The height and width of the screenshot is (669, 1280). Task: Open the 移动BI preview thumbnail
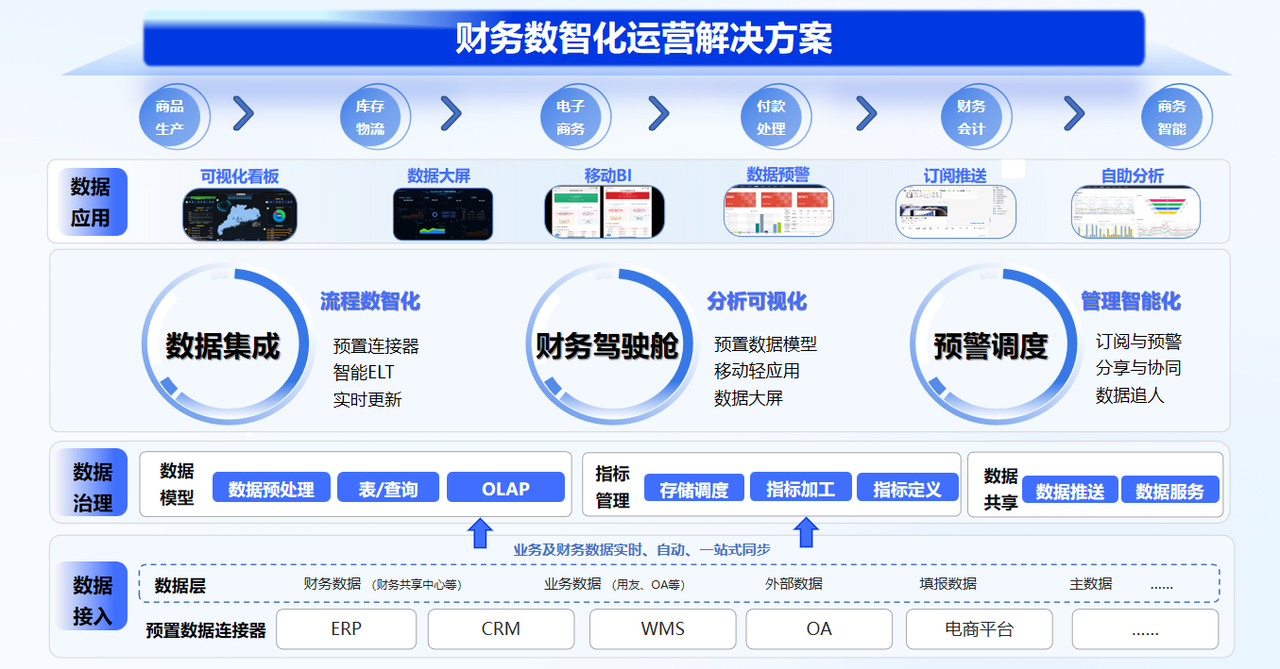click(x=605, y=212)
